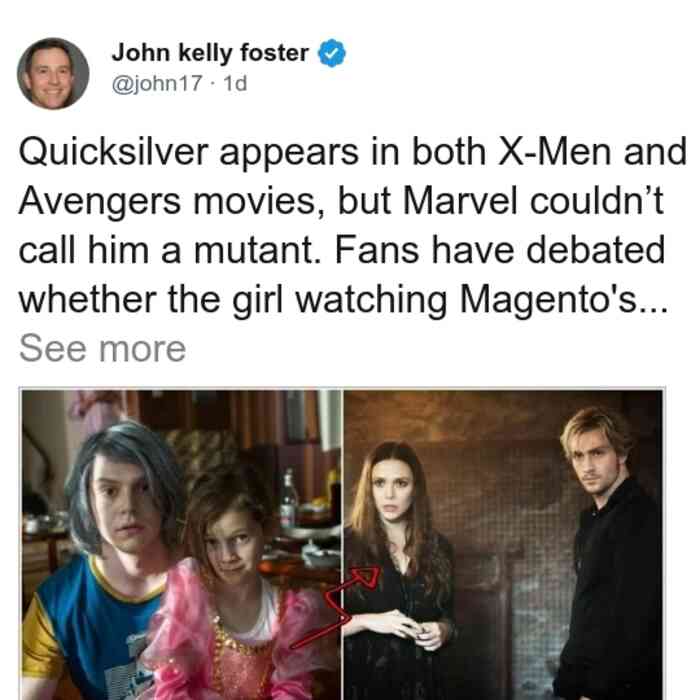Image resolution: width=700 pixels, height=700 pixels.
Task: Open John kelly foster's profile picture
Action: 53,74
